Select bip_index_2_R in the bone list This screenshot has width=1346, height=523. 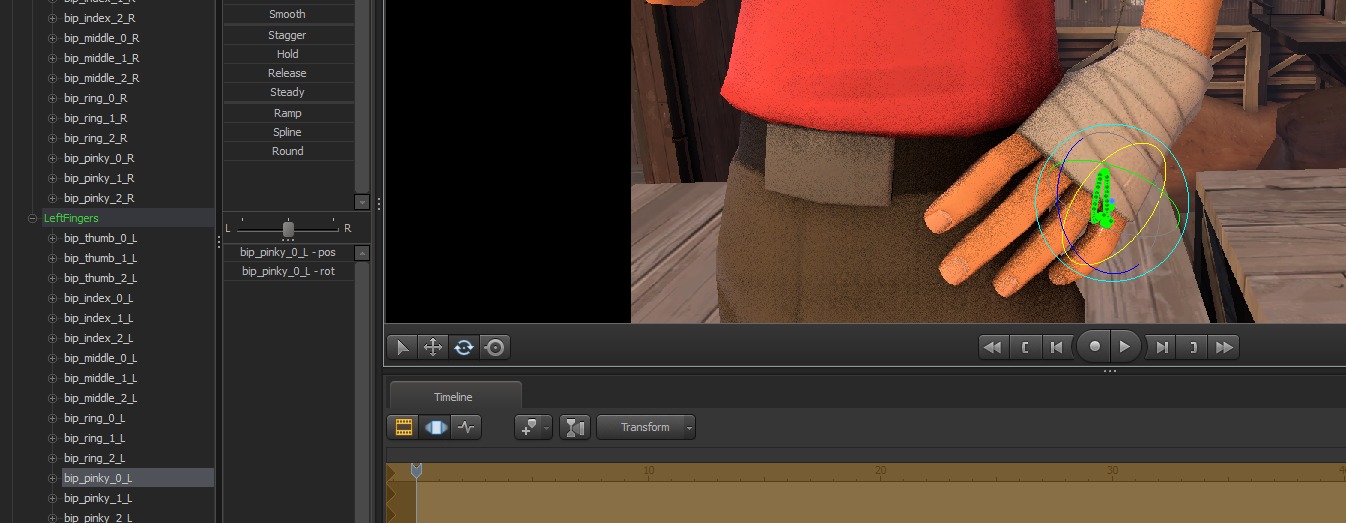(x=100, y=18)
